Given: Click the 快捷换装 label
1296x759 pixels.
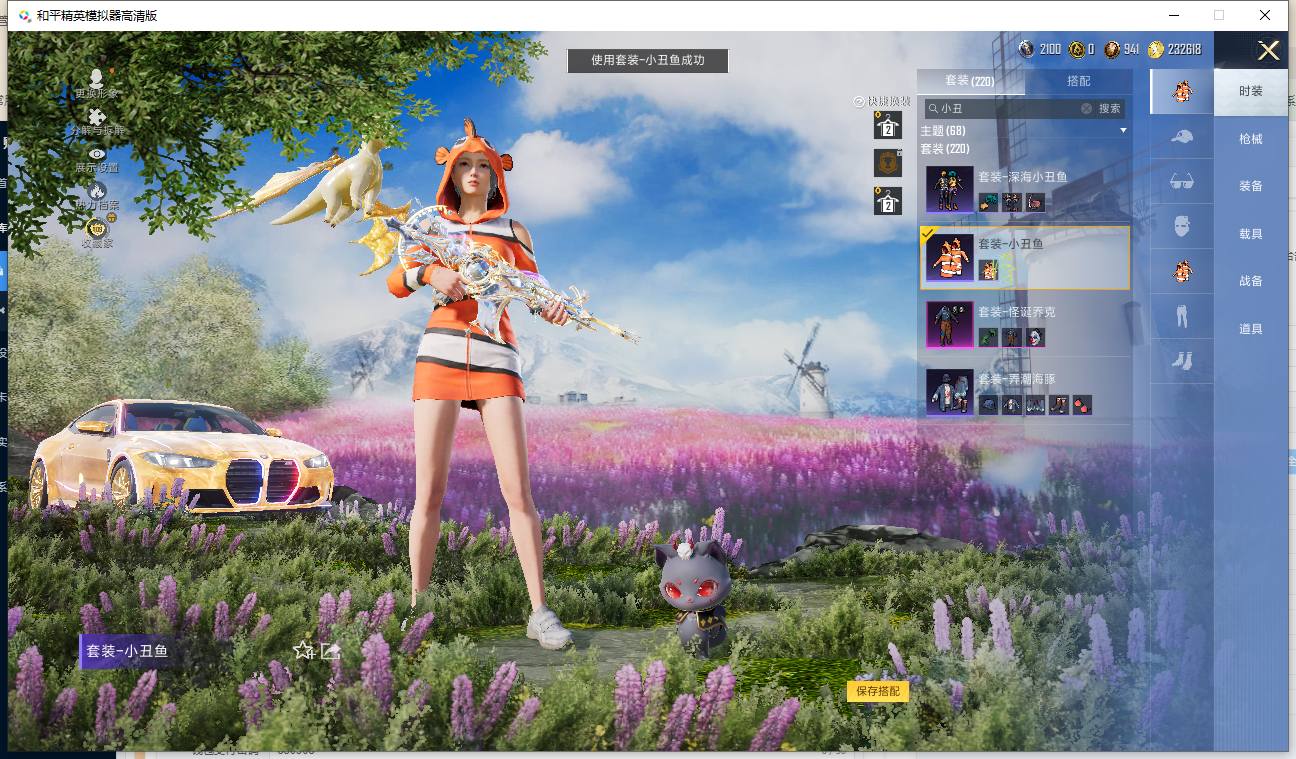Looking at the screenshot, I should [889, 102].
